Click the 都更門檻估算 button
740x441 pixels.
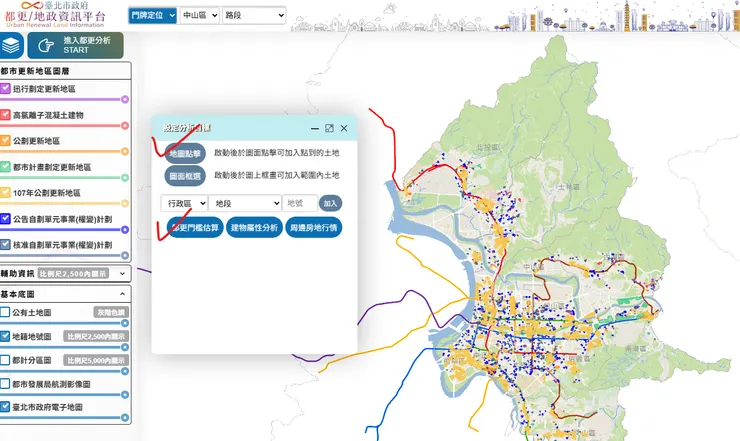click(195, 228)
